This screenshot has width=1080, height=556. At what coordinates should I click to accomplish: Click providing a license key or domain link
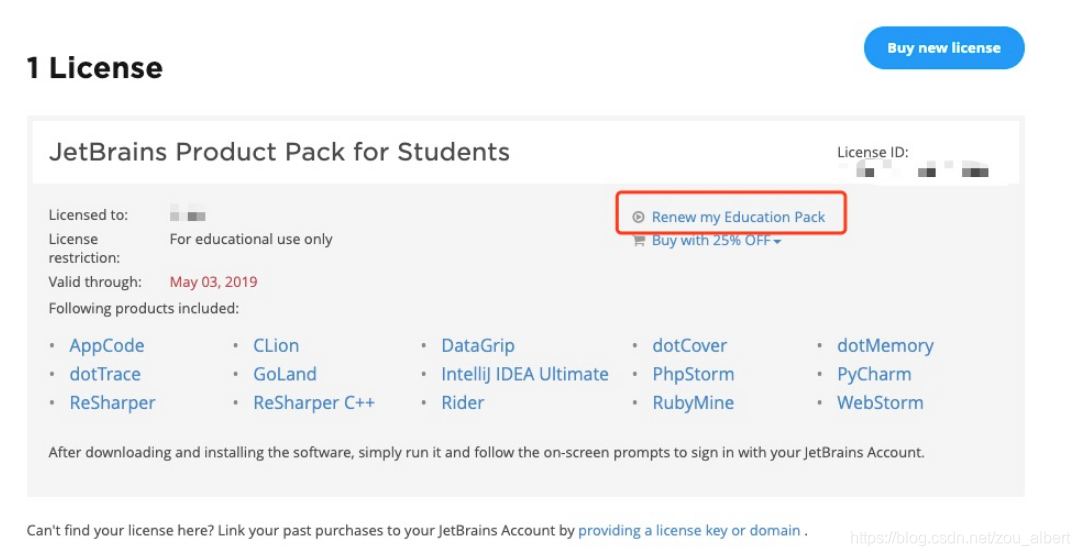(x=689, y=530)
